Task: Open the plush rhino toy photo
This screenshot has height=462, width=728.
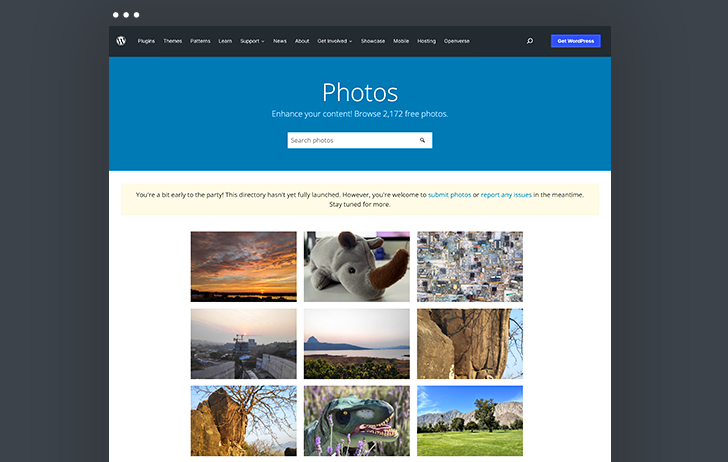Action: [357, 267]
